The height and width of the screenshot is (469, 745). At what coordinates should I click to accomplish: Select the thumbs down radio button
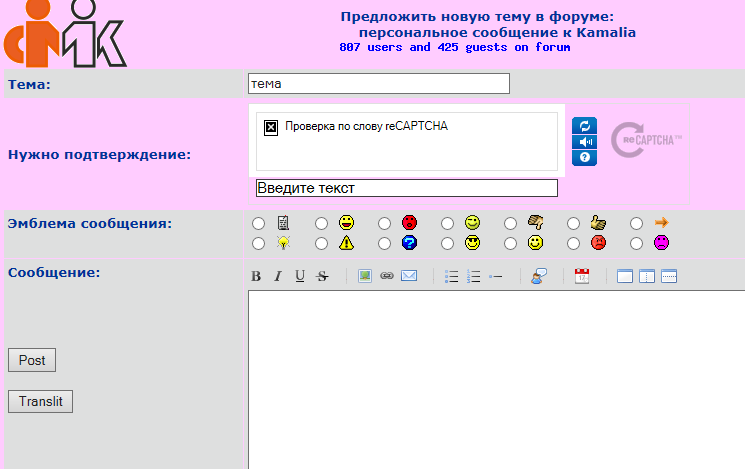click(510, 223)
